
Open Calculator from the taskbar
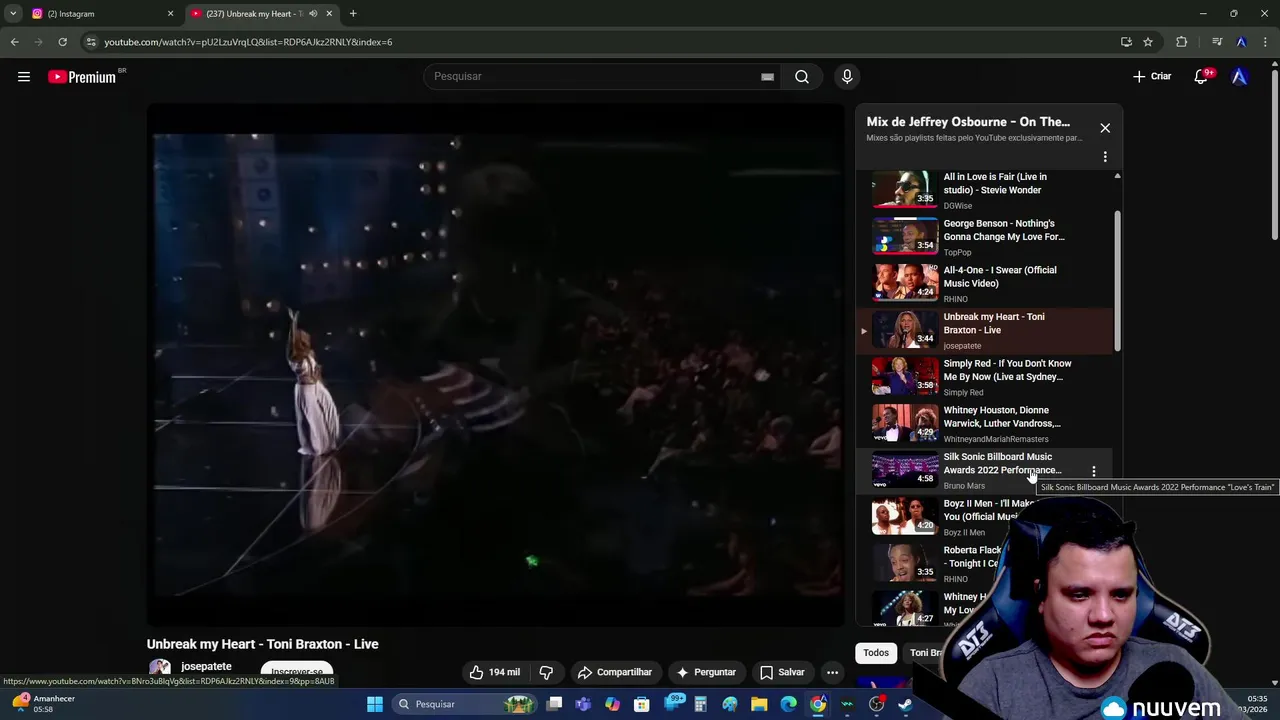pyautogui.click(x=701, y=704)
